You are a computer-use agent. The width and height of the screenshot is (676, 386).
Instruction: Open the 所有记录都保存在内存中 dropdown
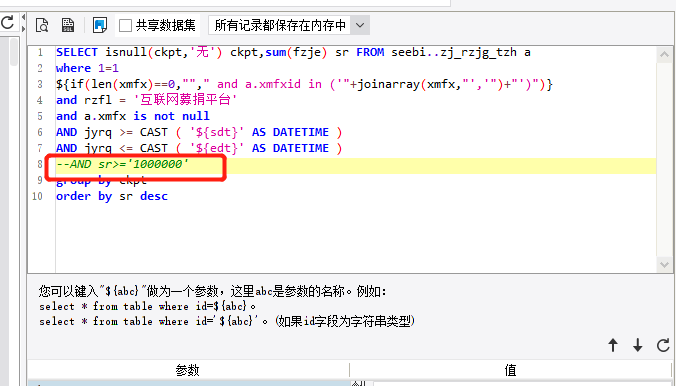[x=289, y=25]
